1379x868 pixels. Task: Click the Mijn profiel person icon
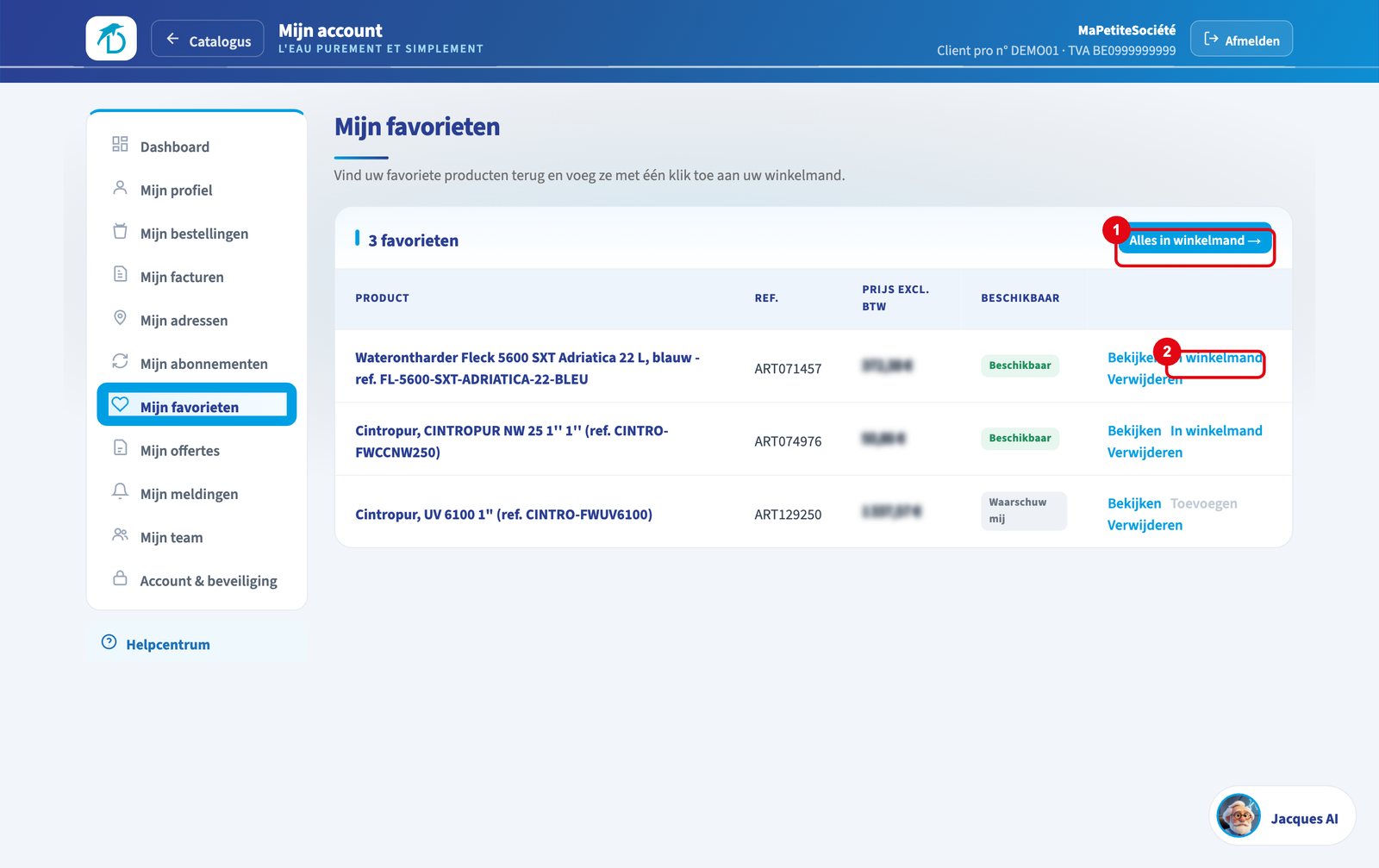[120, 188]
